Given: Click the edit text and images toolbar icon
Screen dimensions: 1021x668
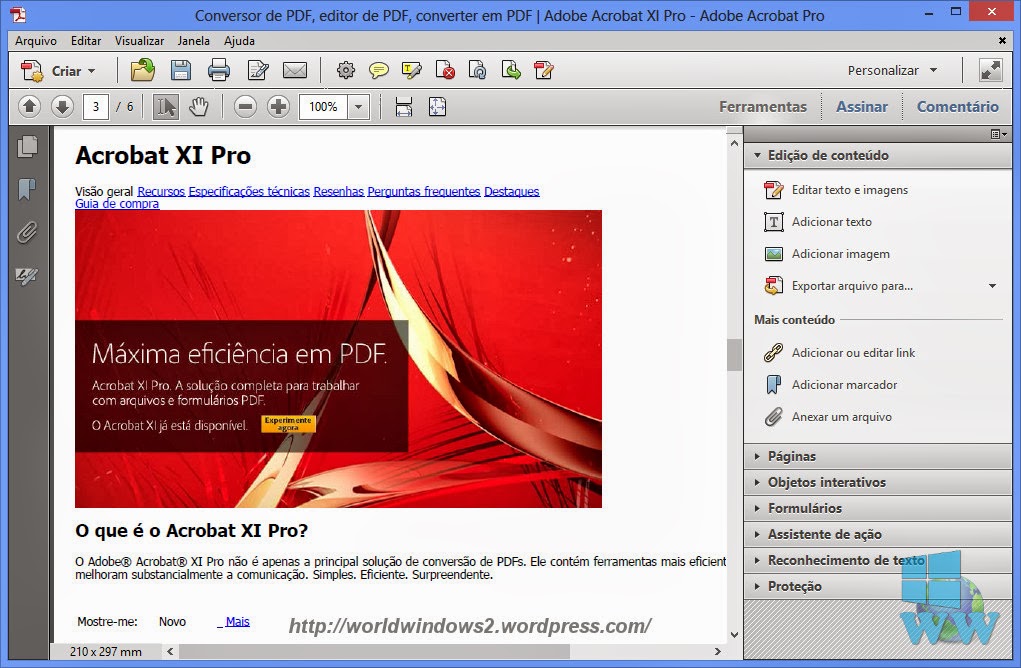Looking at the screenshot, I should point(543,70).
